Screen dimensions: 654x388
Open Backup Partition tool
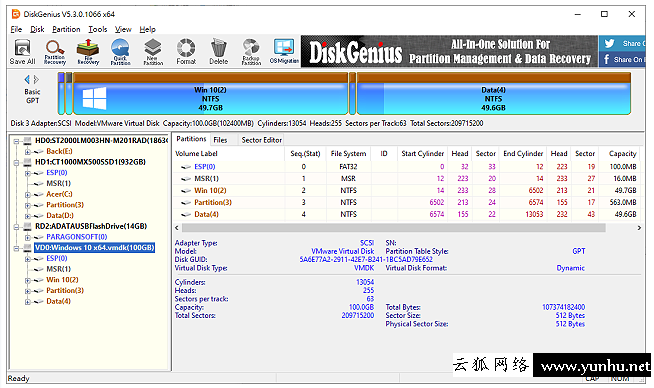(251, 52)
